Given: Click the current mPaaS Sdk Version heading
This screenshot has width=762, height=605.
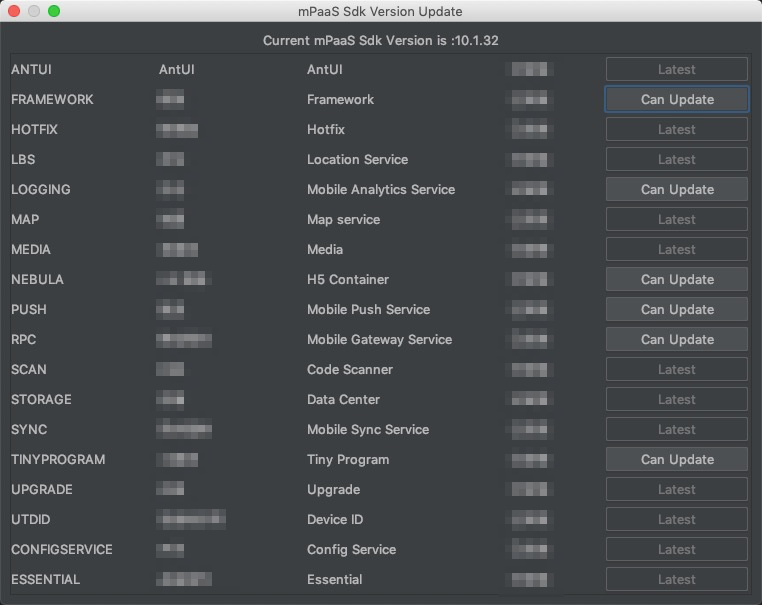Looking at the screenshot, I should pos(381,40).
